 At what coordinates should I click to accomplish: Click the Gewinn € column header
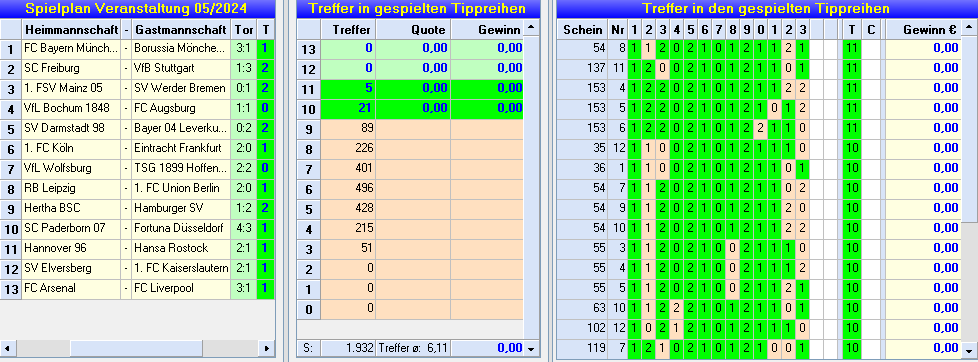pos(922,29)
